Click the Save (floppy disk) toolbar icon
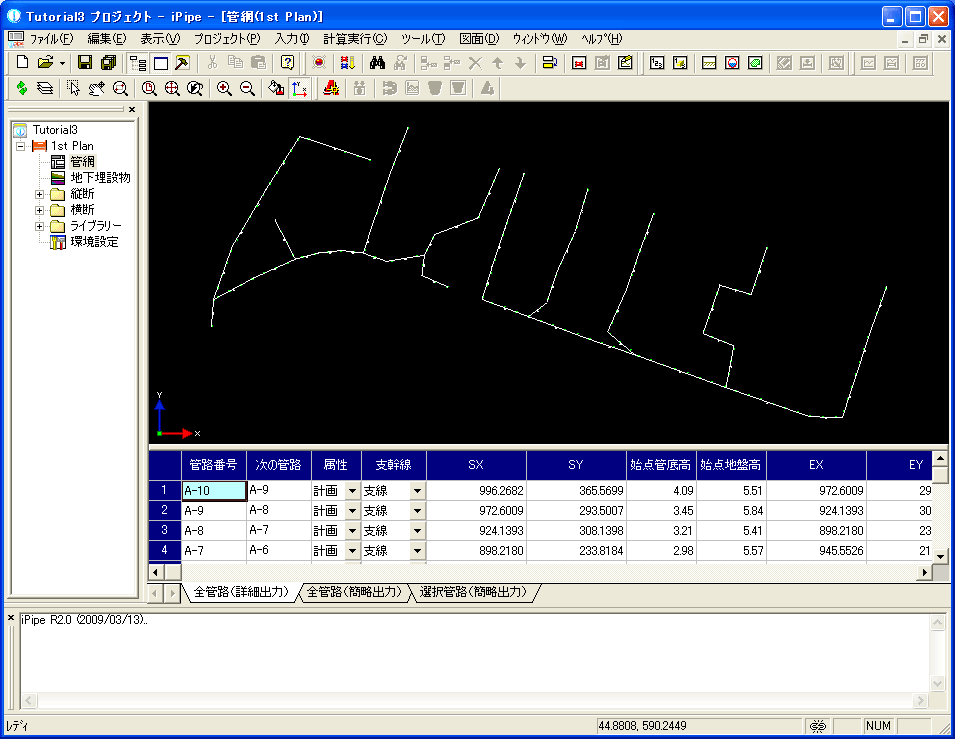 [x=85, y=63]
